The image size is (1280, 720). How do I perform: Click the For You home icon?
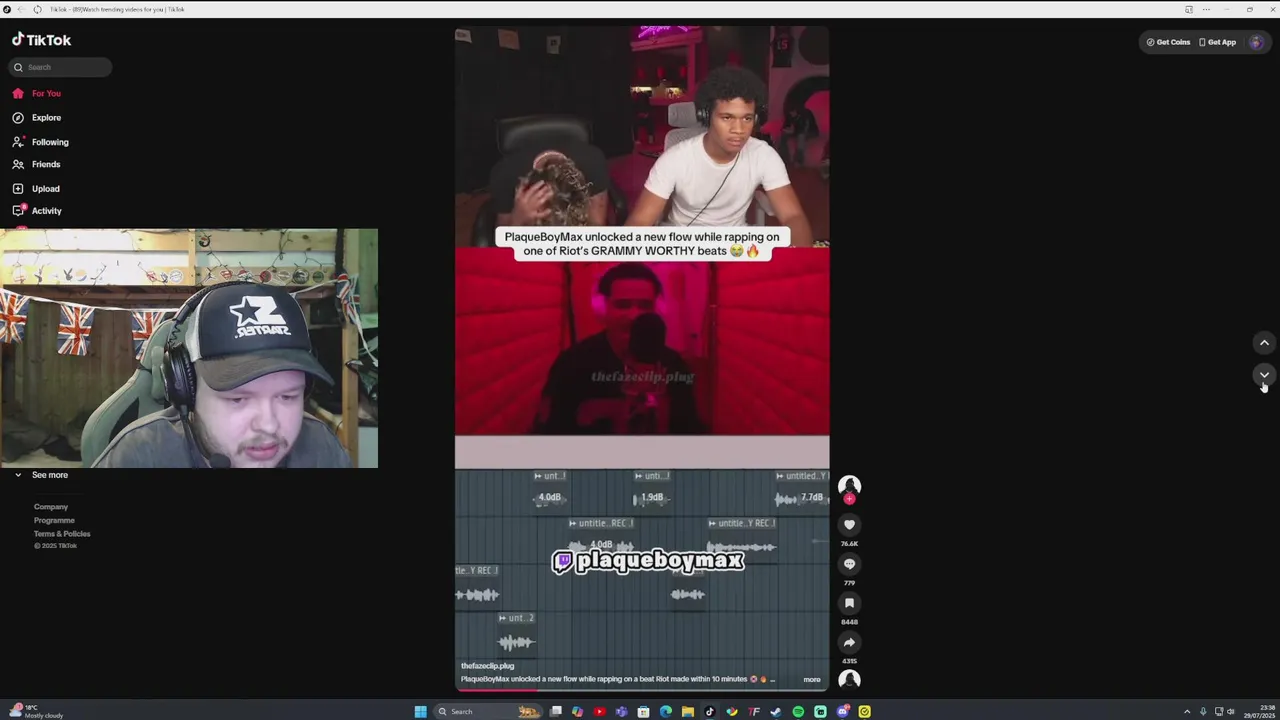(x=18, y=93)
